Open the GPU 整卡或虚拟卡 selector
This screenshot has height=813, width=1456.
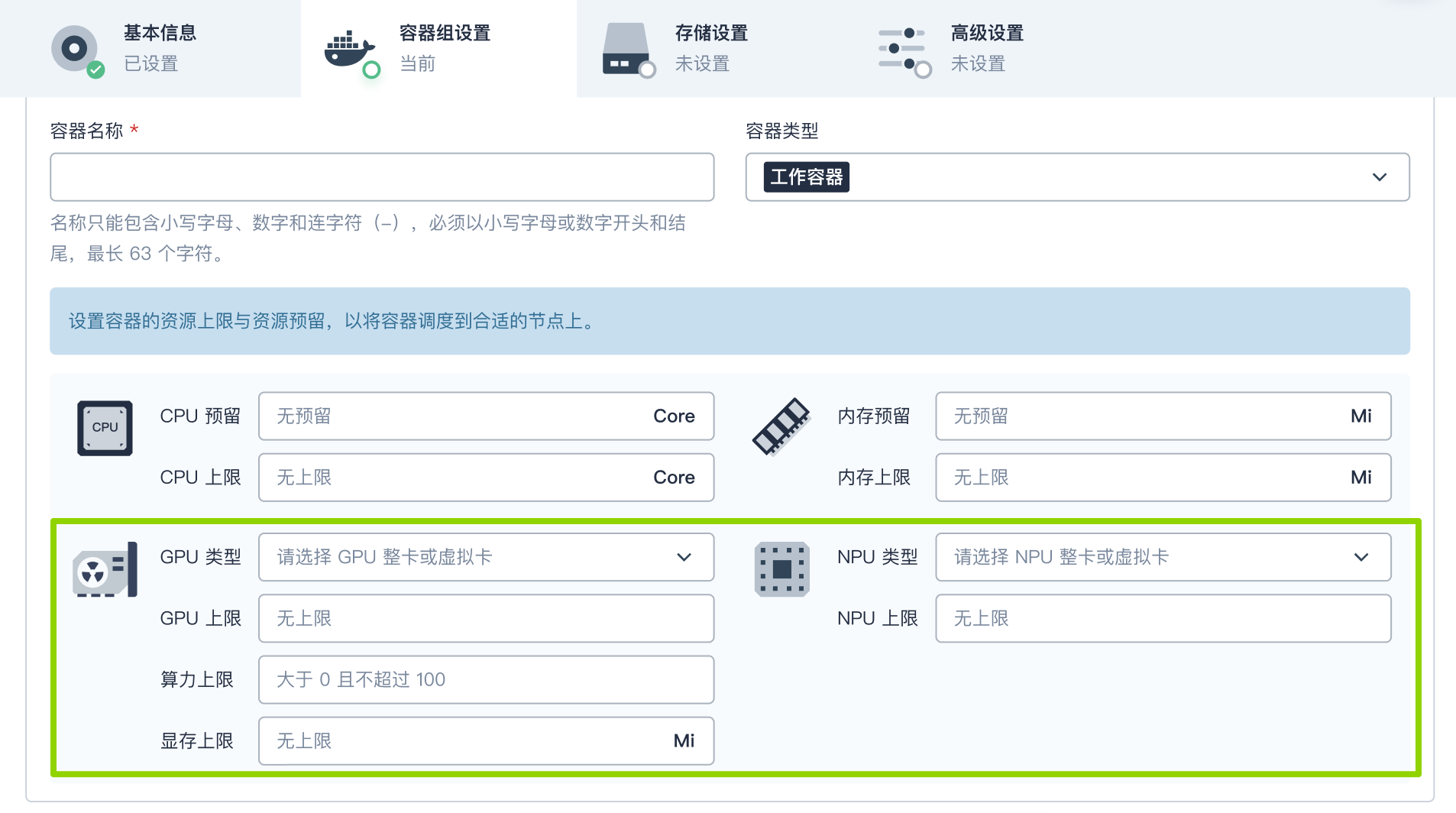pos(486,557)
